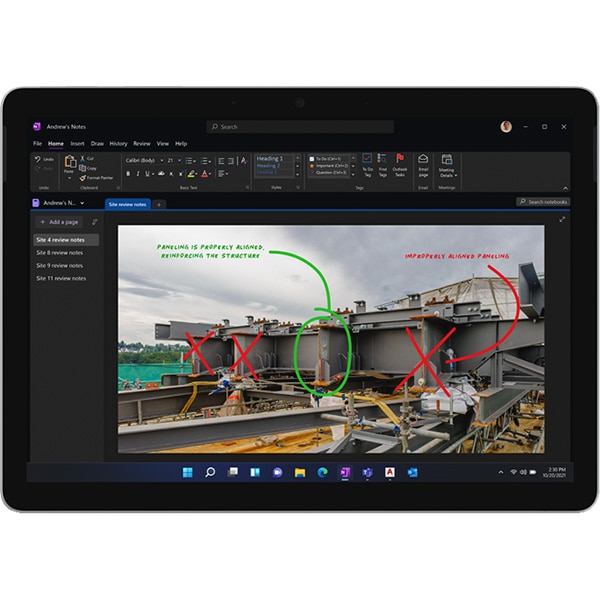Collapse the ribbon with the chevron
The height and width of the screenshot is (600, 600).
(x=565, y=188)
